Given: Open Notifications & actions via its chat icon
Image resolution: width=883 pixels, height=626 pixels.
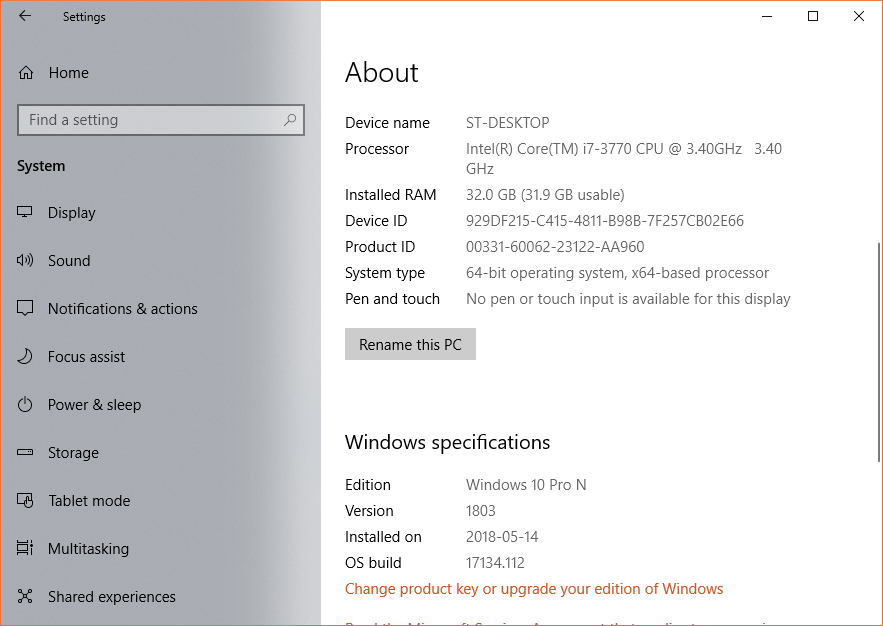Looking at the screenshot, I should point(25,308).
